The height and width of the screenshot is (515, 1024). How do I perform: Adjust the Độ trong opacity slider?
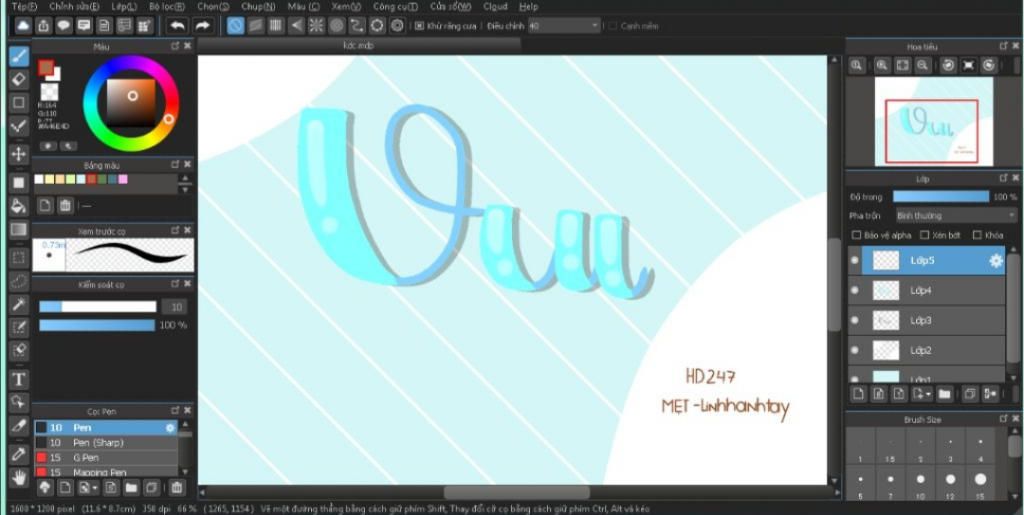point(940,196)
